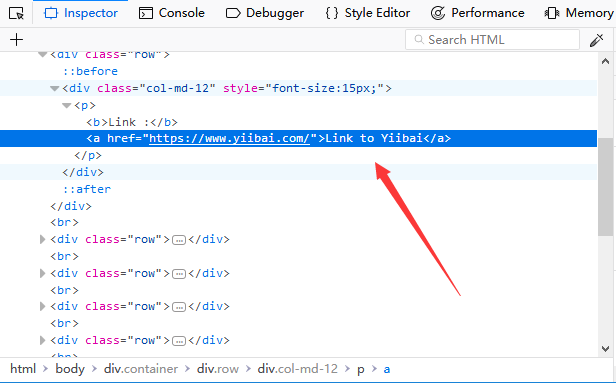Collapse the p element node
This screenshot has height=383, width=616.
[x=66, y=105]
